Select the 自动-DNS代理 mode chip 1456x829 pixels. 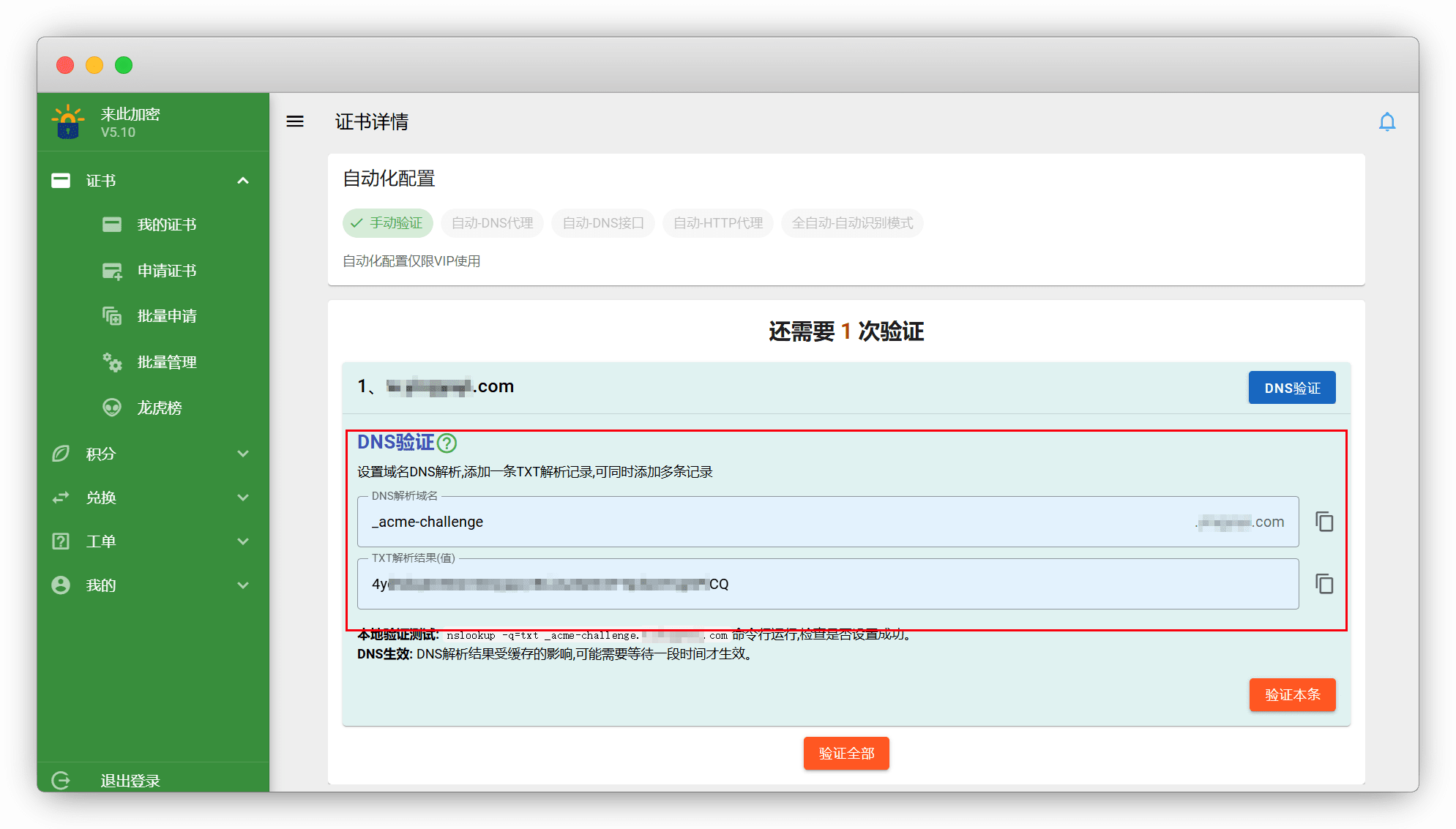point(492,223)
